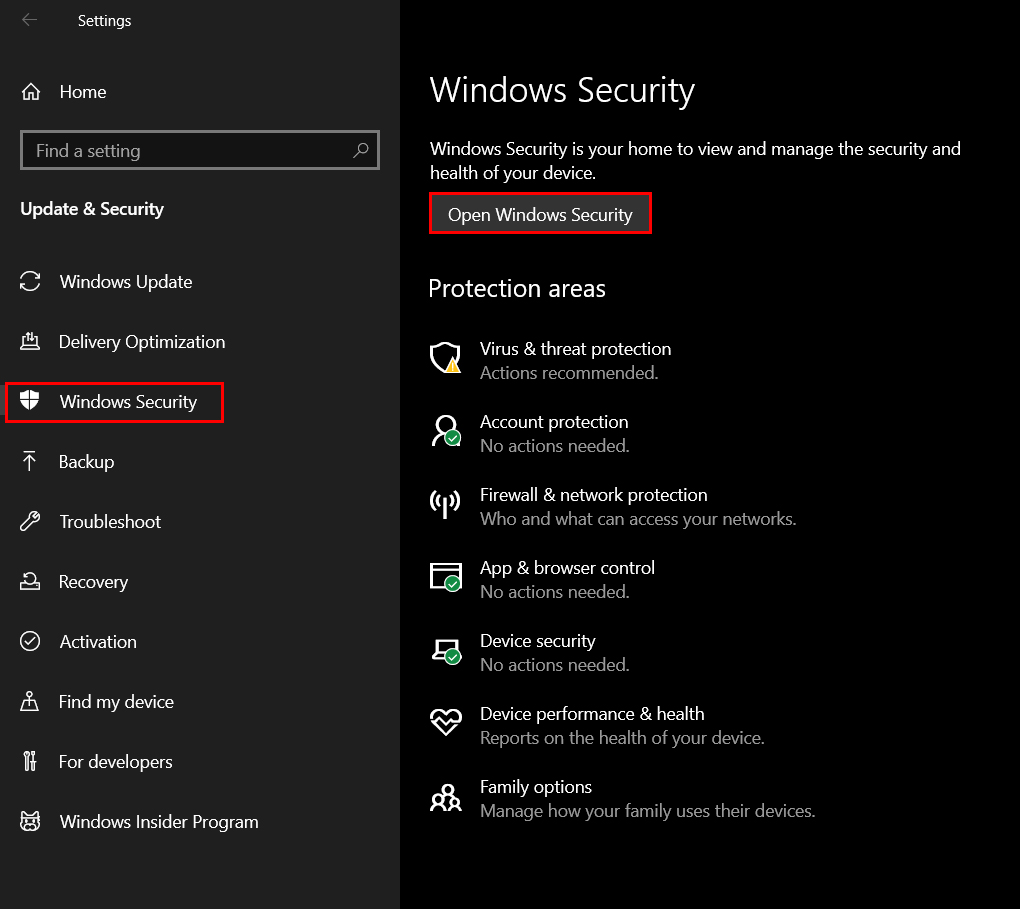Image resolution: width=1020 pixels, height=909 pixels.
Task: Click the Device security laptop icon
Action: pyautogui.click(x=446, y=651)
